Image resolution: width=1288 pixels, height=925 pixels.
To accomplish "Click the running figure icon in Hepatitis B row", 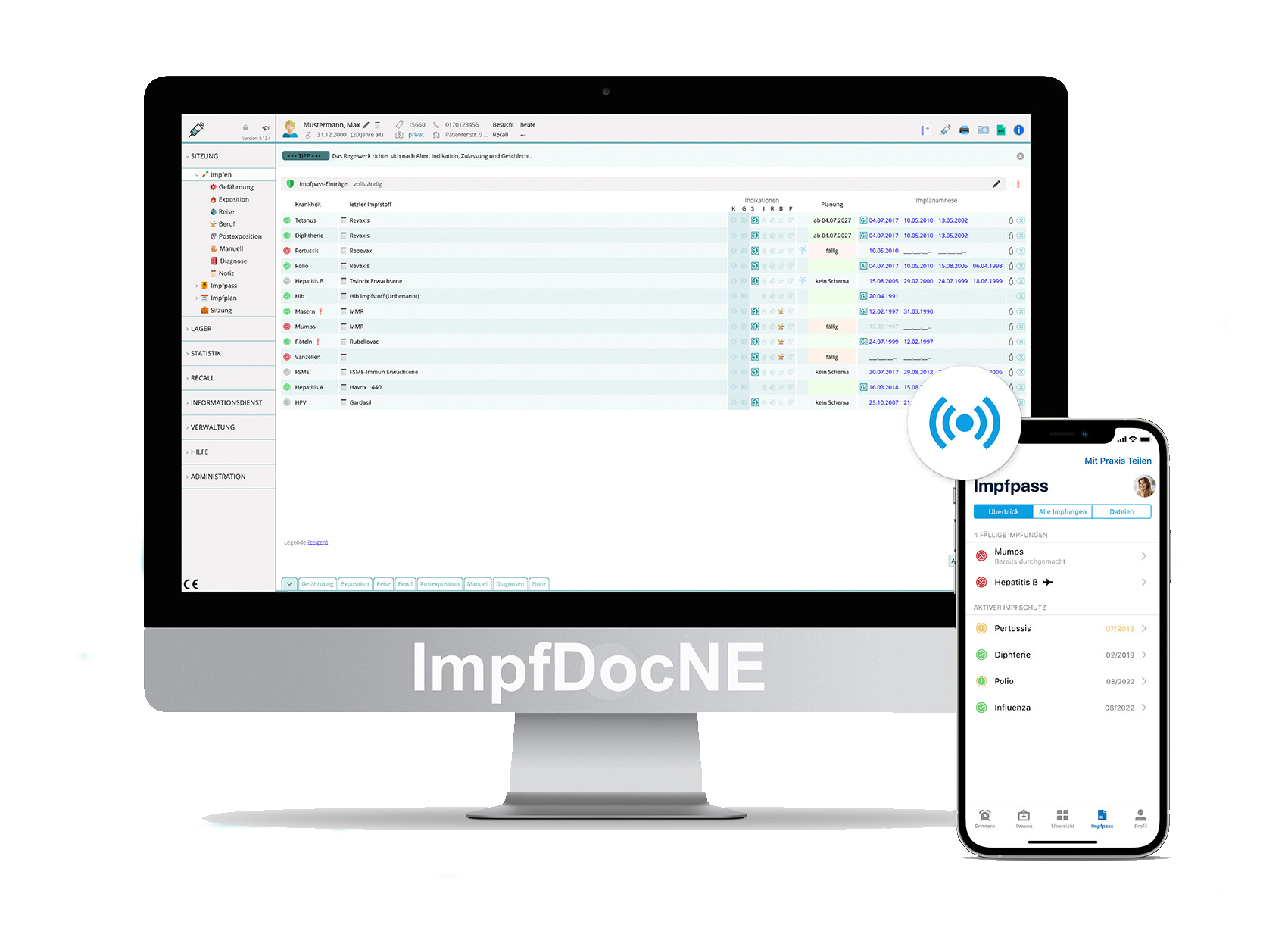I will pyautogui.click(x=803, y=281).
